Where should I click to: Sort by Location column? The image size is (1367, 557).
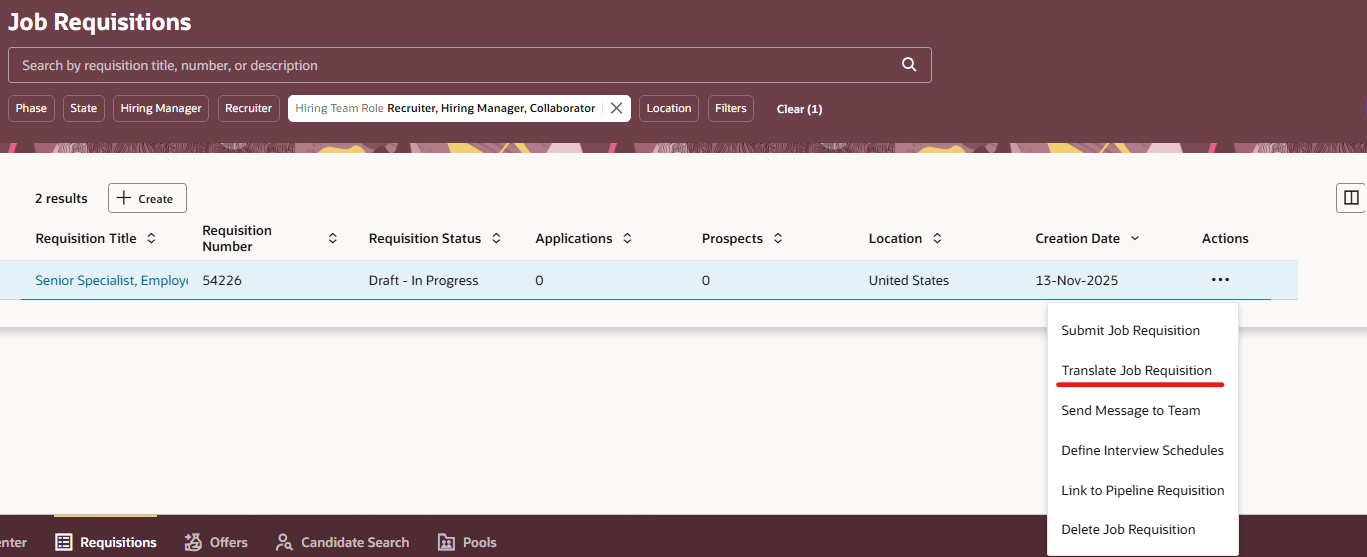(x=937, y=238)
